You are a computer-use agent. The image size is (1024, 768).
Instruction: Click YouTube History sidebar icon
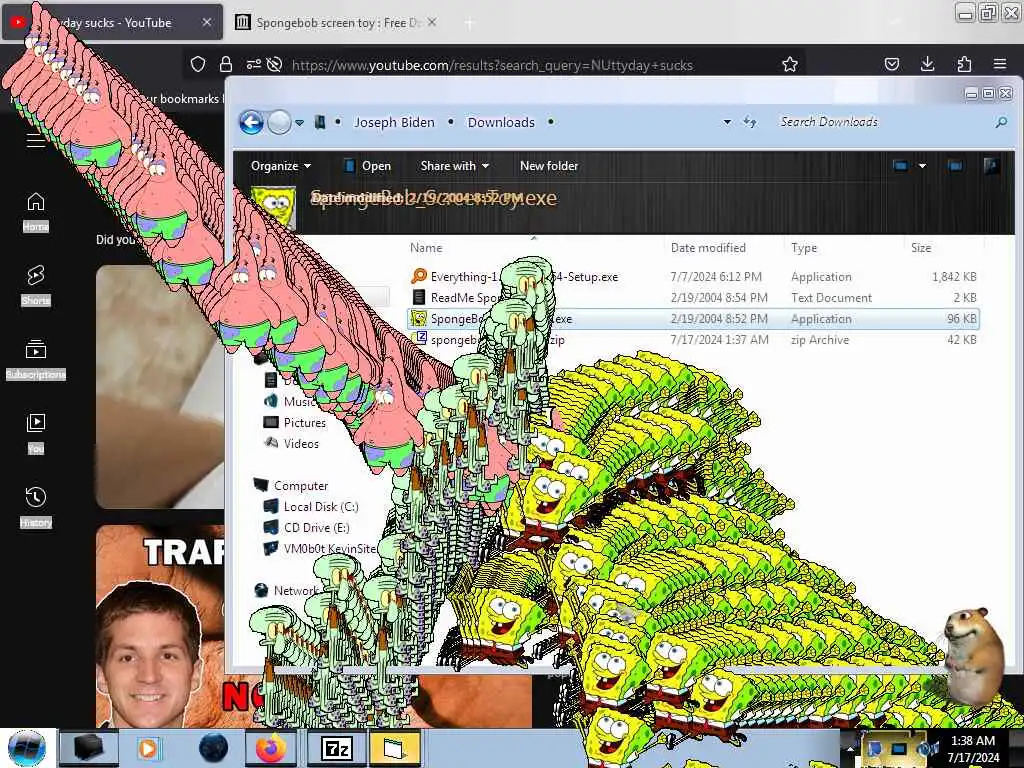[35, 507]
